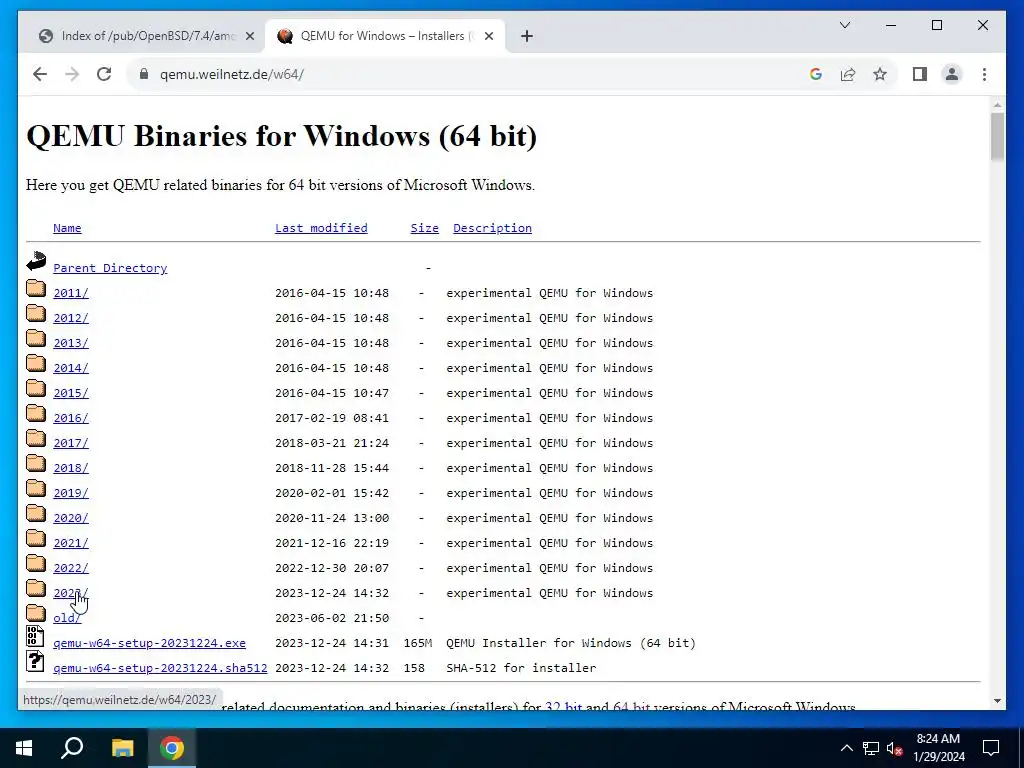This screenshot has width=1024, height=768.
Task: Open the old/ folder link
Action: [x=67, y=618]
